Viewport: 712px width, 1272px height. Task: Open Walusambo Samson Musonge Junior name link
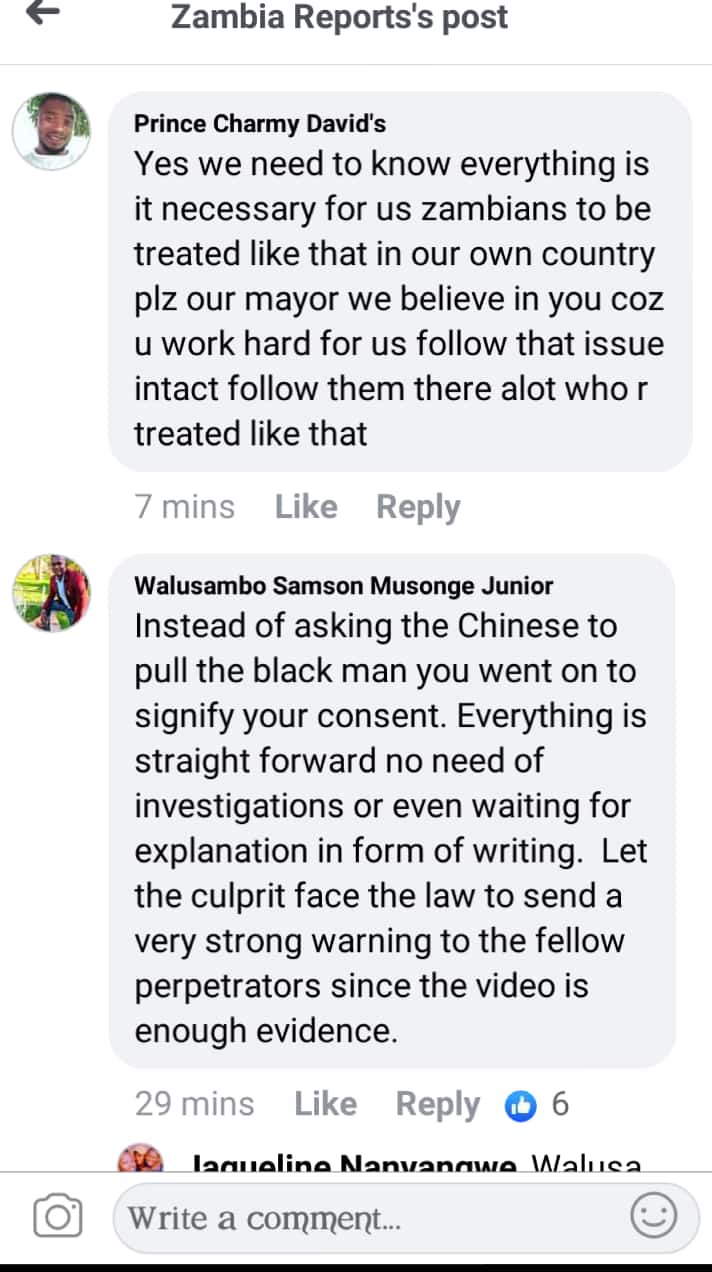[344, 586]
